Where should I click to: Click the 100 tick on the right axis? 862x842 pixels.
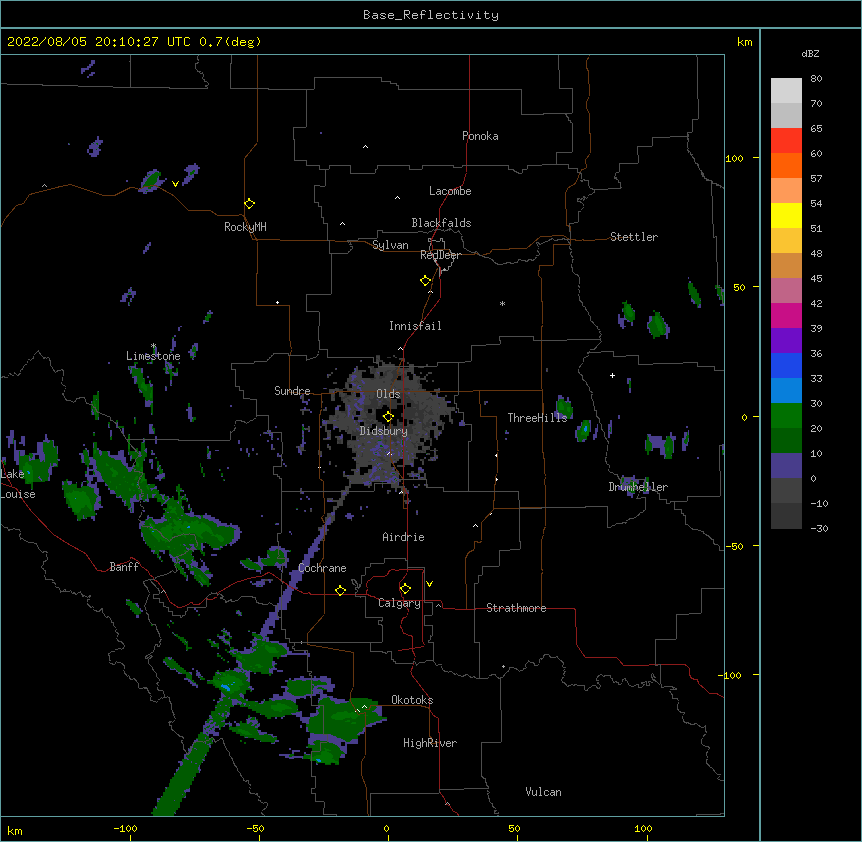point(734,158)
